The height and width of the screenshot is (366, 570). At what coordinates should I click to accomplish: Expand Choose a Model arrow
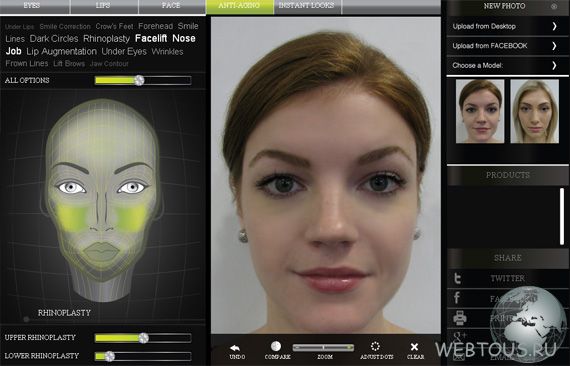(554, 65)
